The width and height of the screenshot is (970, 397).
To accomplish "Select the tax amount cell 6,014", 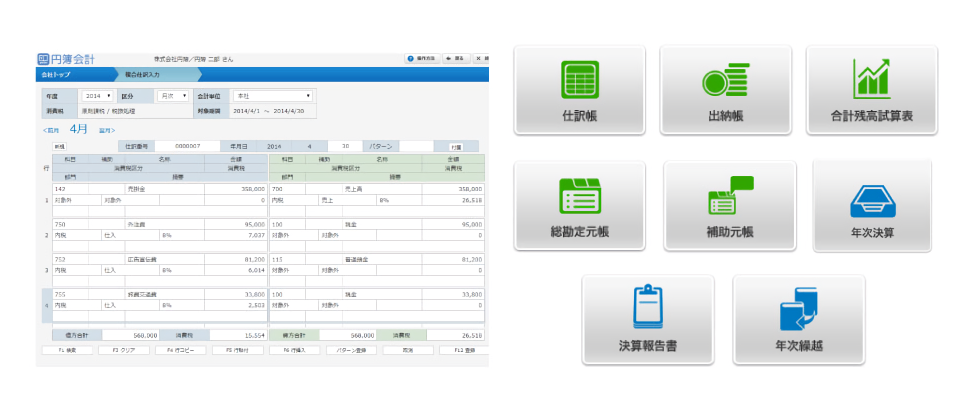I will [x=236, y=270].
